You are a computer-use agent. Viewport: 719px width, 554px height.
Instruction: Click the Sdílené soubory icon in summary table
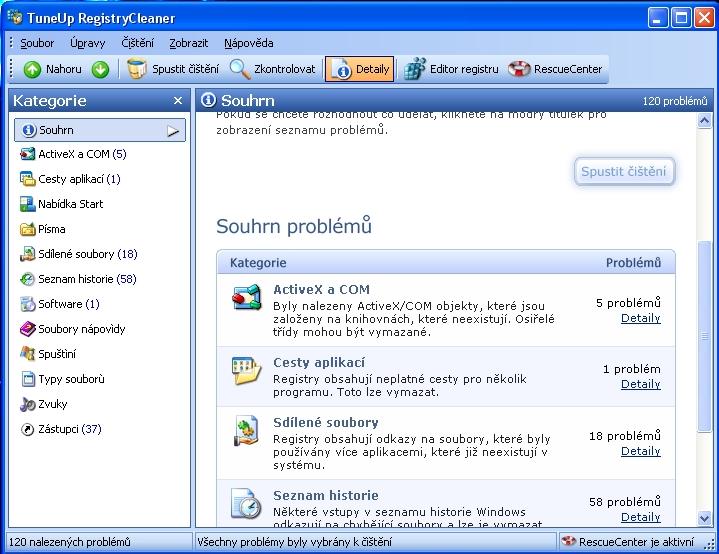point(246,431)
